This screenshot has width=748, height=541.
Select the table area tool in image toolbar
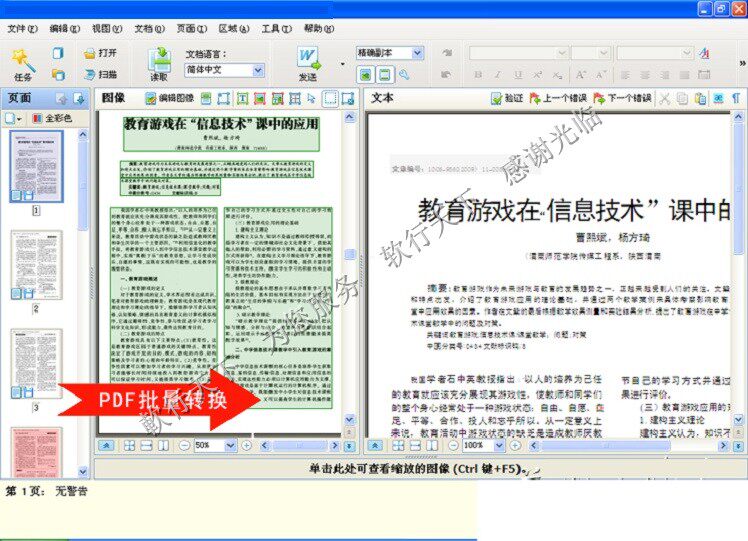pos(295,98)
